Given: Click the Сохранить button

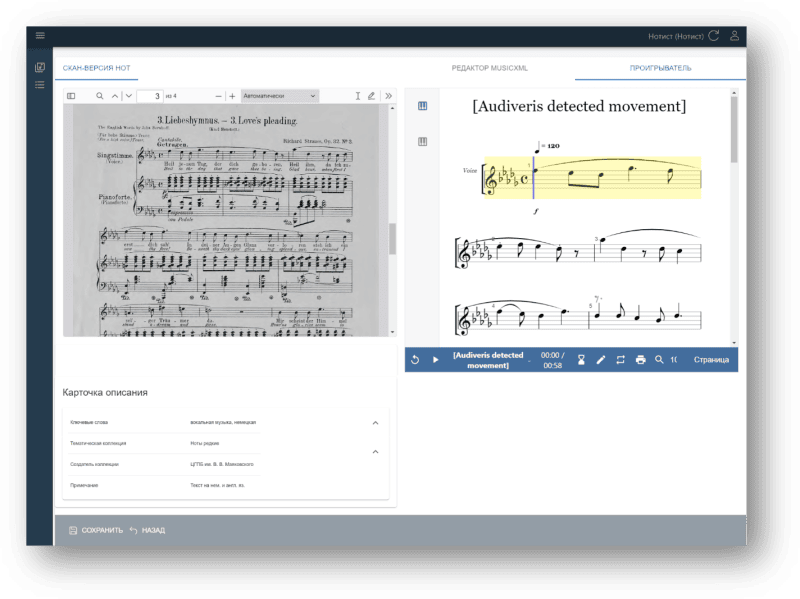Looking at the screenshot, I should pyautogui.click(x=95, y=530).
